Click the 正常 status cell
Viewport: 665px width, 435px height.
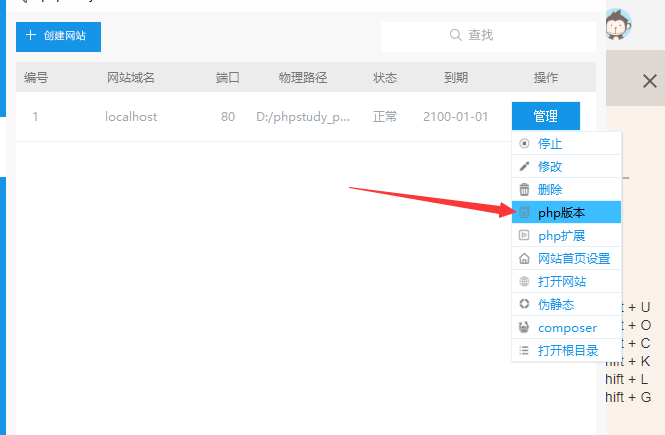385,117
